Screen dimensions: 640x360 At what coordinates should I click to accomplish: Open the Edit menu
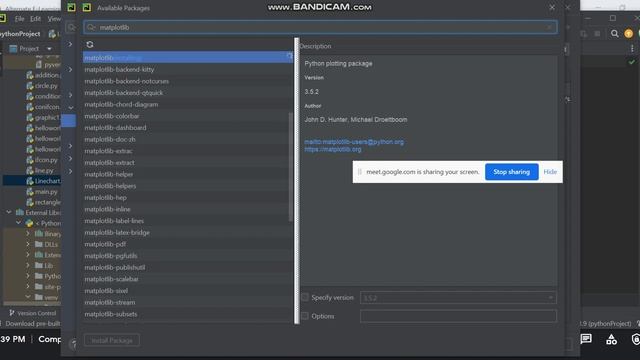36,19
